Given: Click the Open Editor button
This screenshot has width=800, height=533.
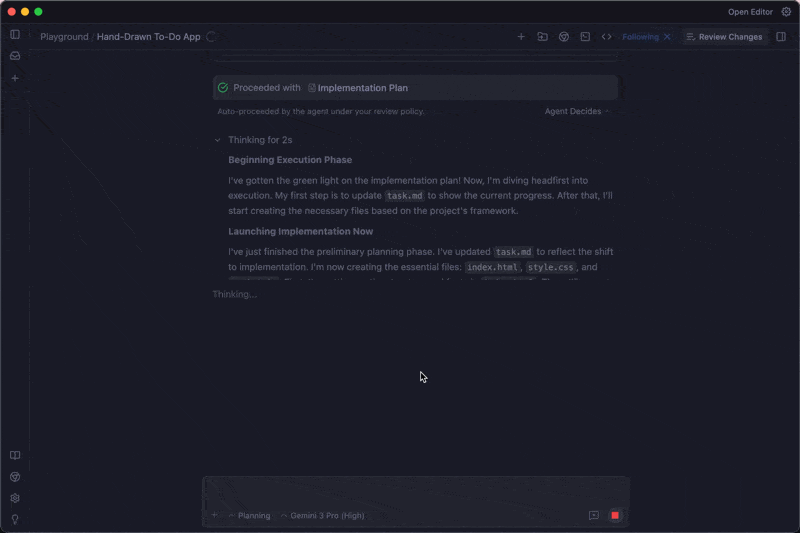Looking at the screenshot, I should [750, 12].
